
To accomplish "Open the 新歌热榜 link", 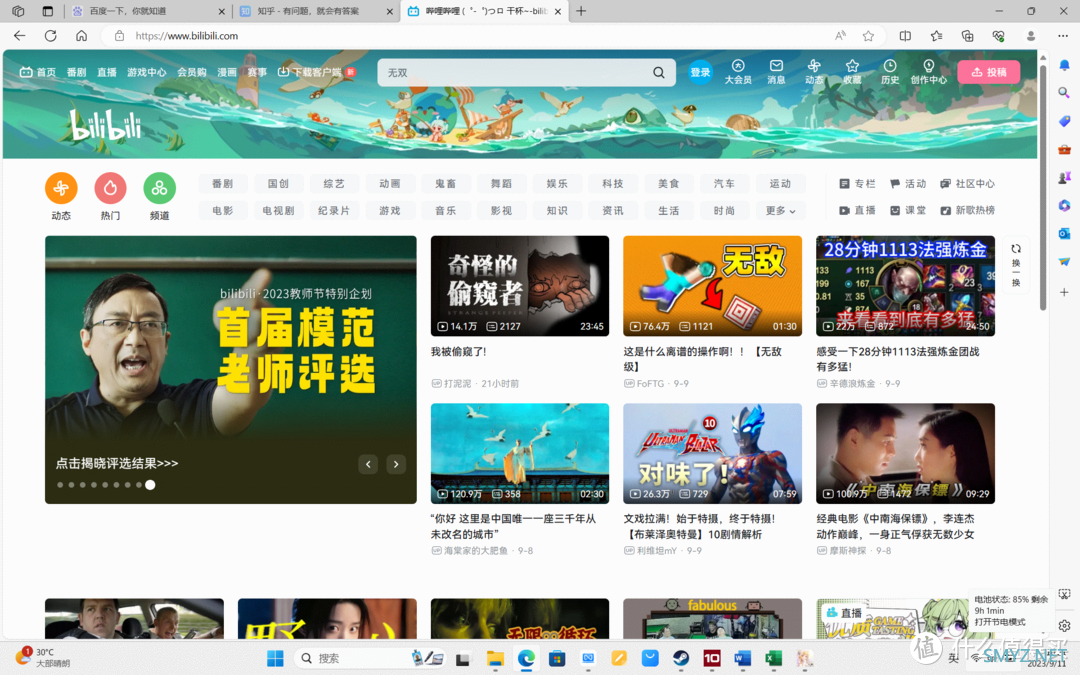I will click(x=968, y=210).
